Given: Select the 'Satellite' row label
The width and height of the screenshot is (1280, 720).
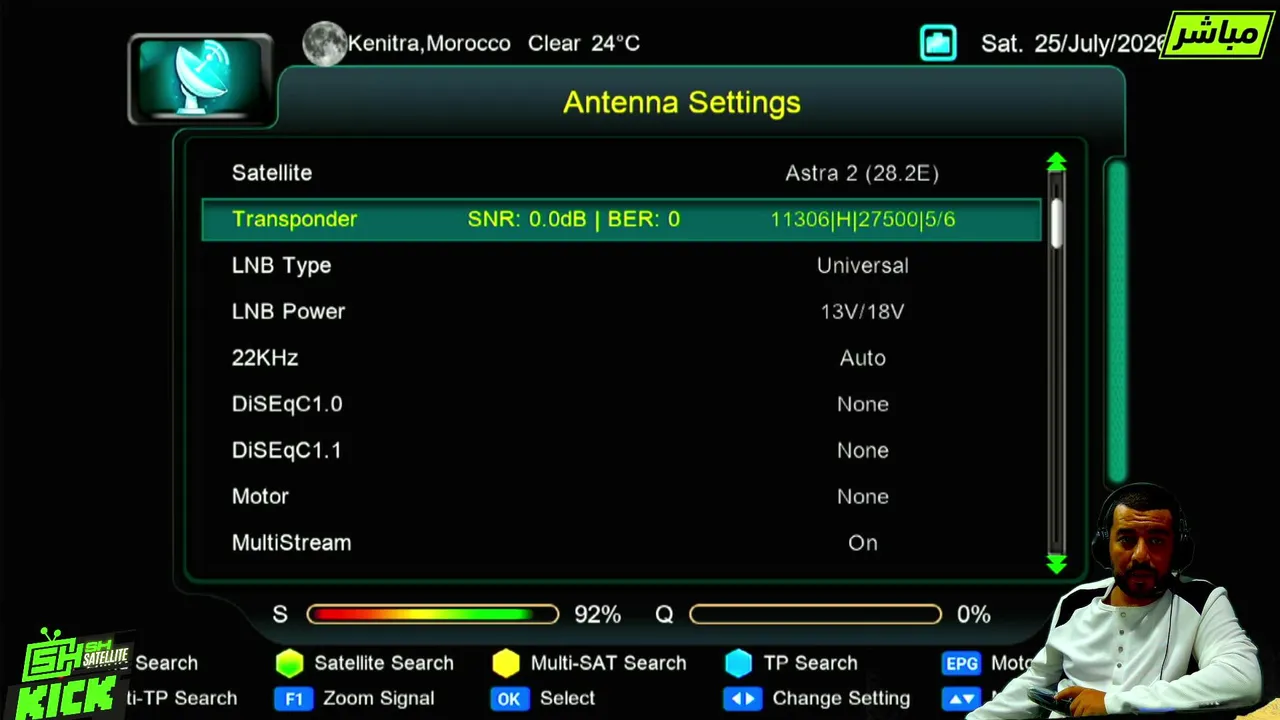Looking at the screenshot, I should [x=272, y=173].
